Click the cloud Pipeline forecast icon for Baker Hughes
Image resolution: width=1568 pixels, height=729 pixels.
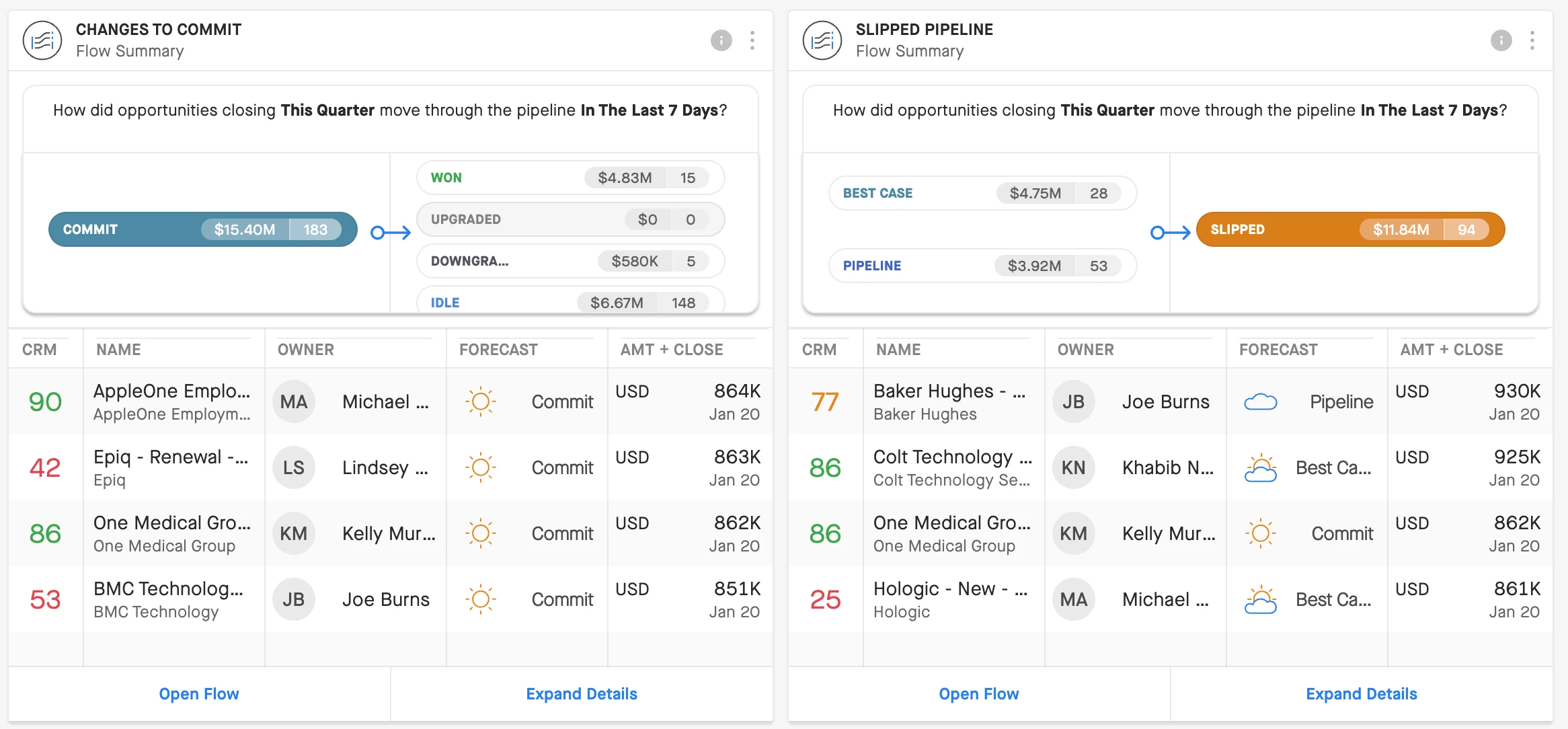click(x=1260, y=401)
